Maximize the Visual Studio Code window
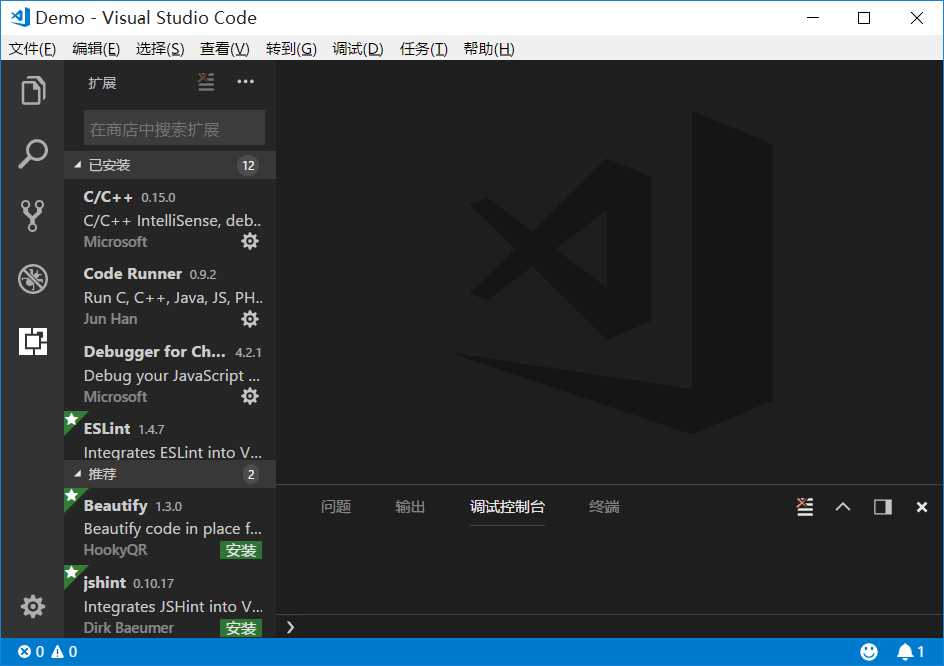 [x=864, y=17]
